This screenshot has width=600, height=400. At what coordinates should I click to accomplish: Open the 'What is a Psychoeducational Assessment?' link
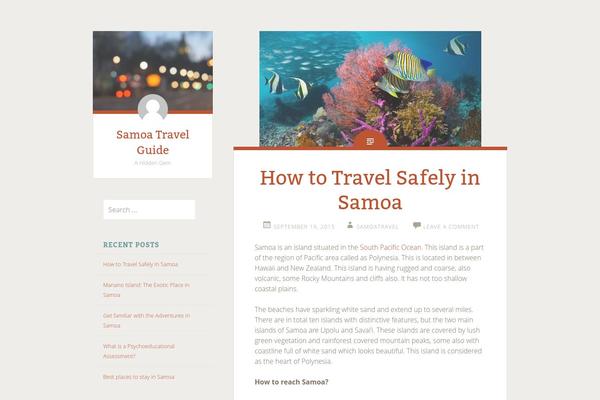tap(139, 351)
